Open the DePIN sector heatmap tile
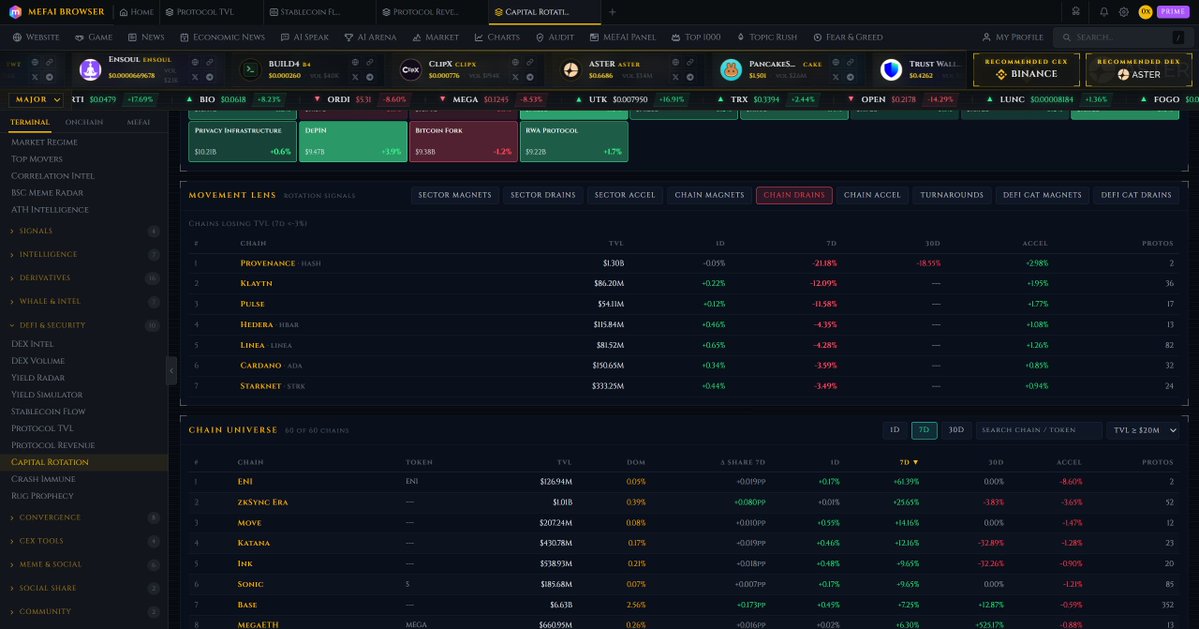Screen dimensions: 1199x629 [353, 141]
